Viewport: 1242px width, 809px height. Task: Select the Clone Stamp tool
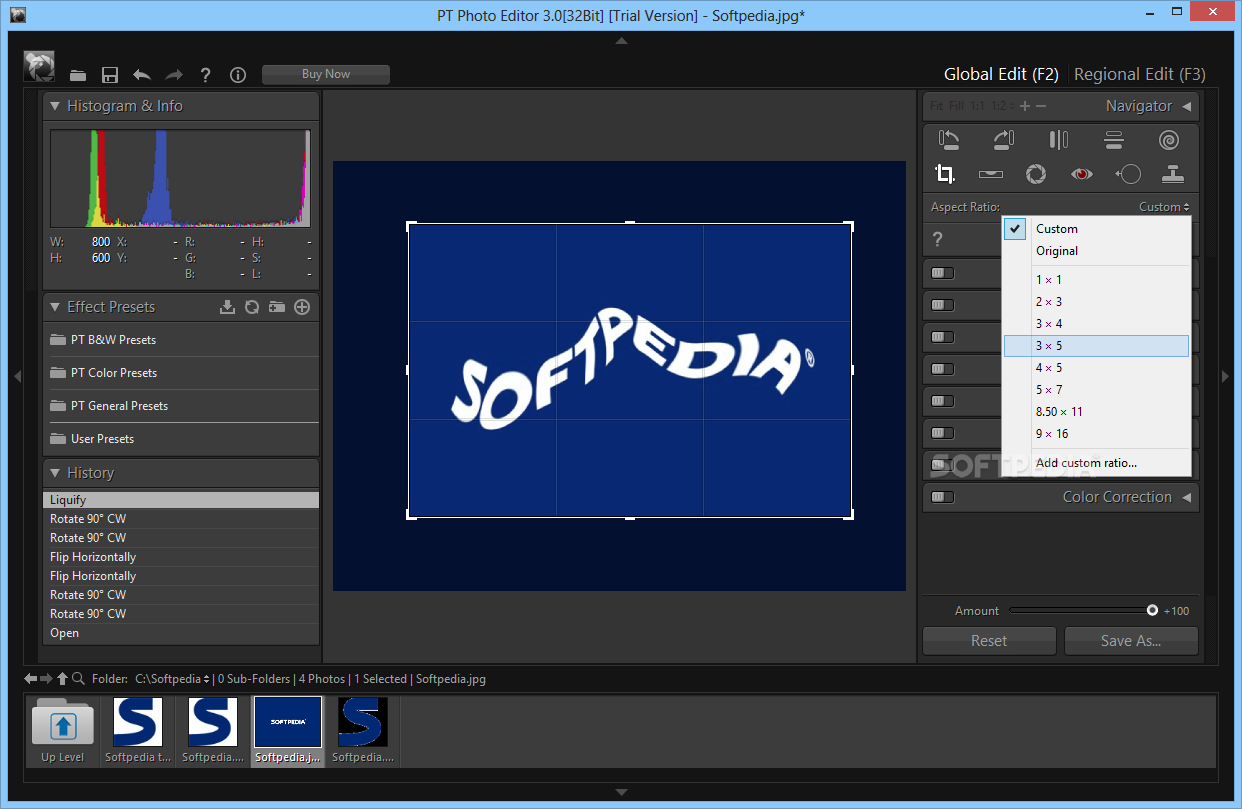click(x=1173, y=174)
